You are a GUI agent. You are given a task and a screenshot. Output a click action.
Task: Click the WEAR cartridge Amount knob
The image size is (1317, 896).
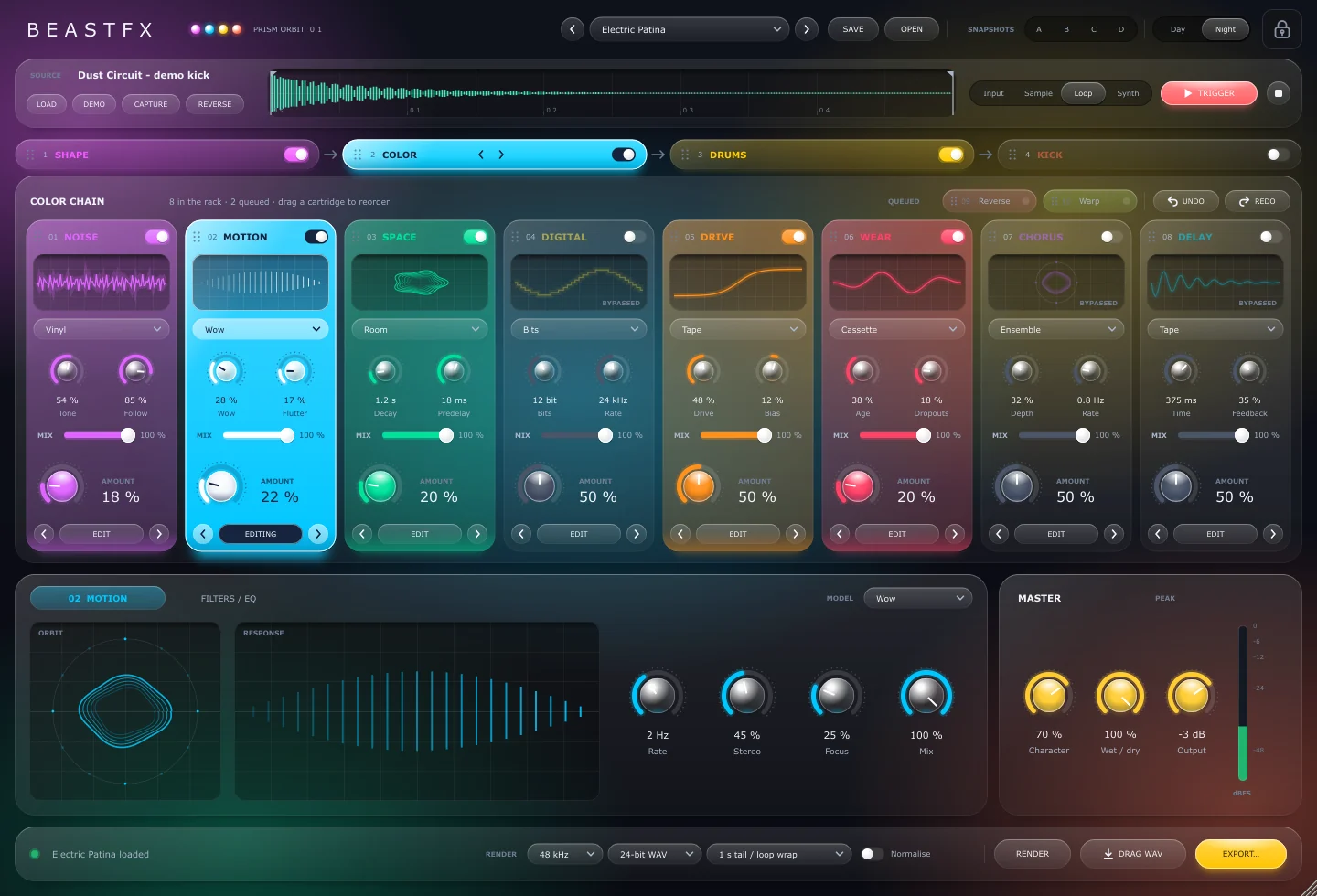(x=857, y=486)
